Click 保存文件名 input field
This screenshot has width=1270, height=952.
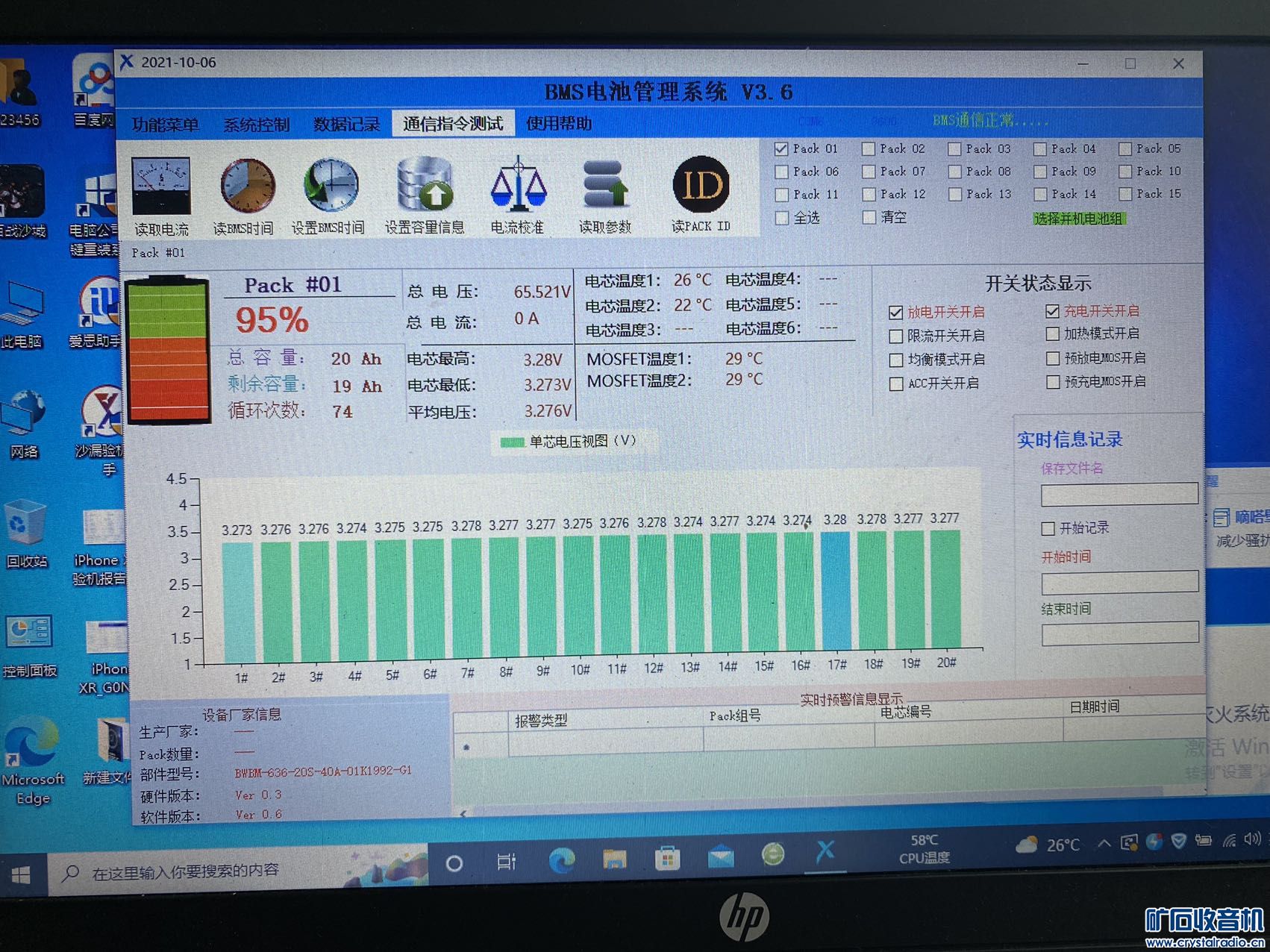1119,494
